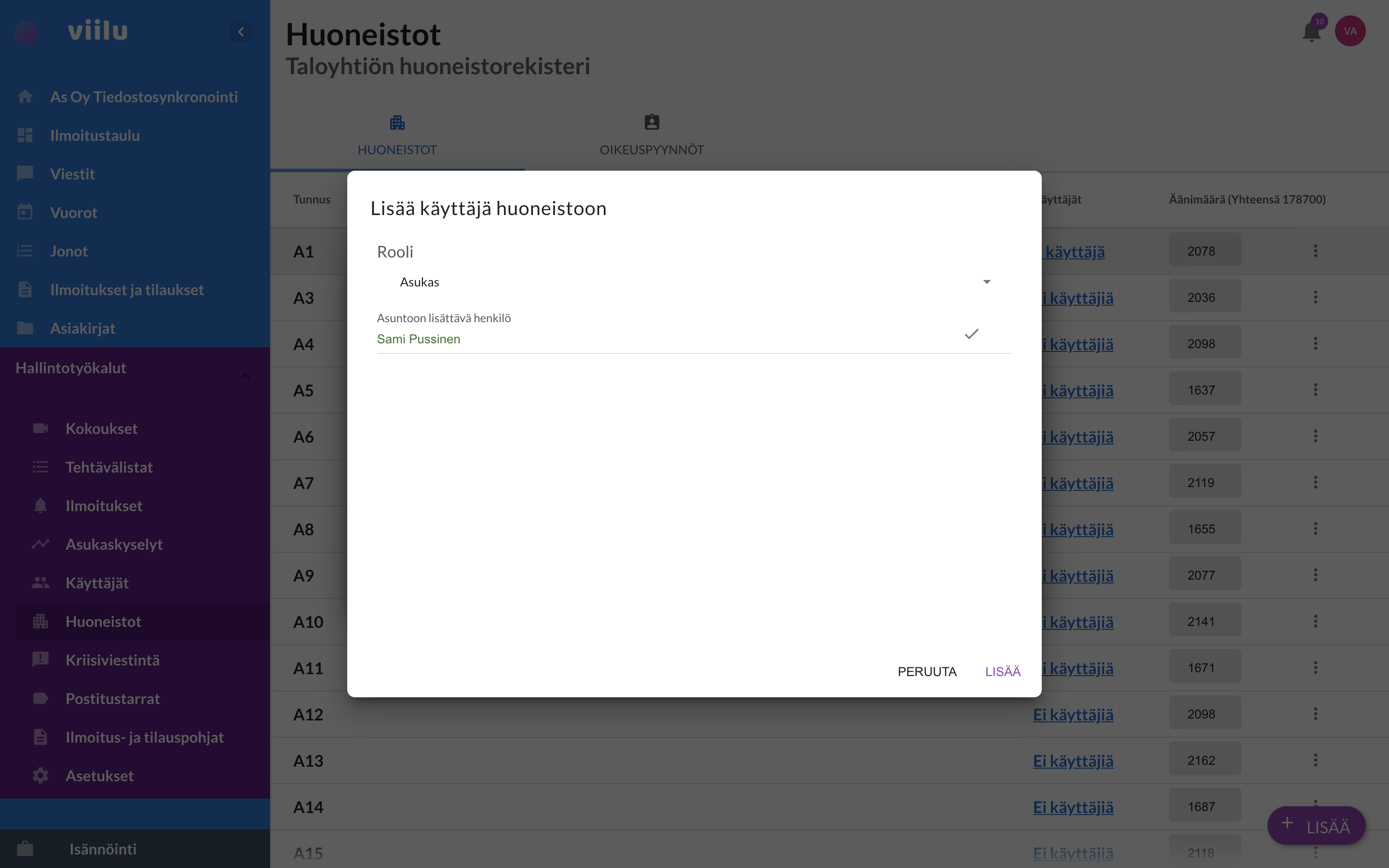Open the three-dot menu for row A1
Screen dimensions: 1389x868
1315,251
